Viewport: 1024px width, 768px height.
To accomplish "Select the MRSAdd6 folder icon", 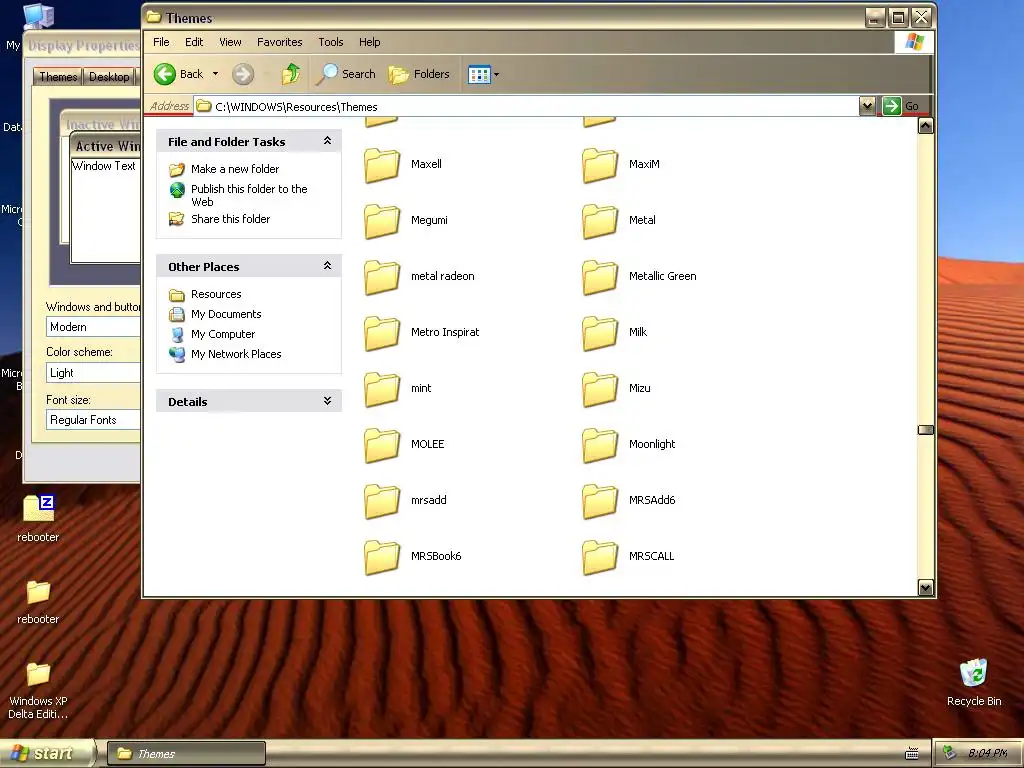I will click(x=600, y=502).
